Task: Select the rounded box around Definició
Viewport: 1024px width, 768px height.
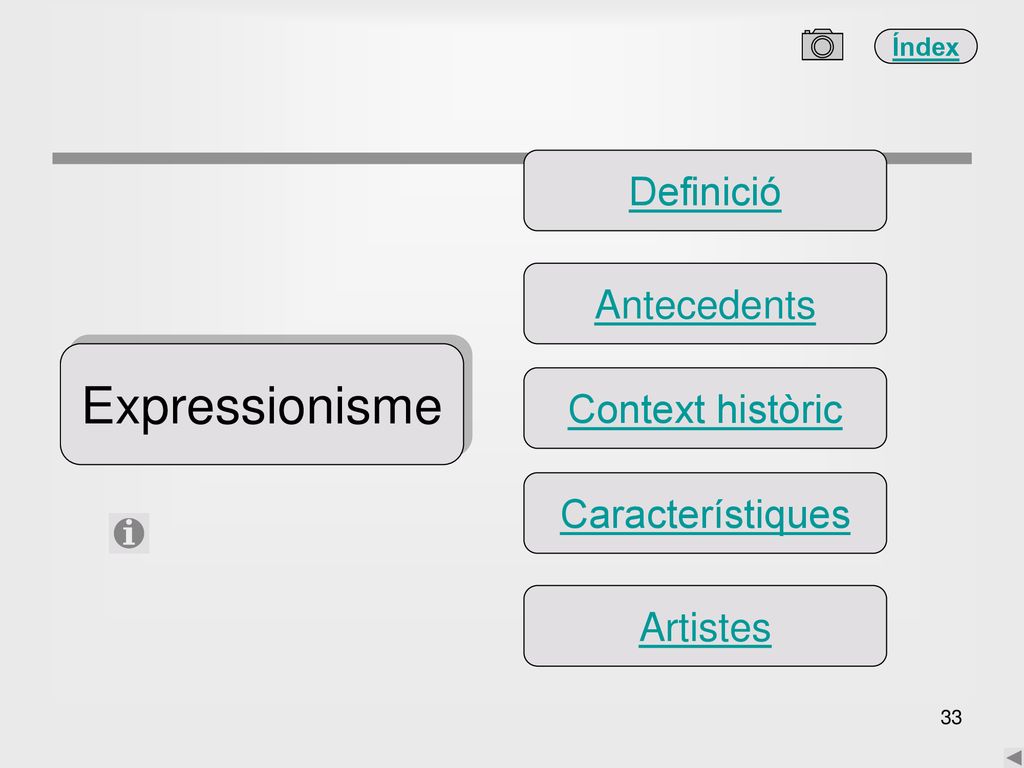Action: tap(705, 191)
